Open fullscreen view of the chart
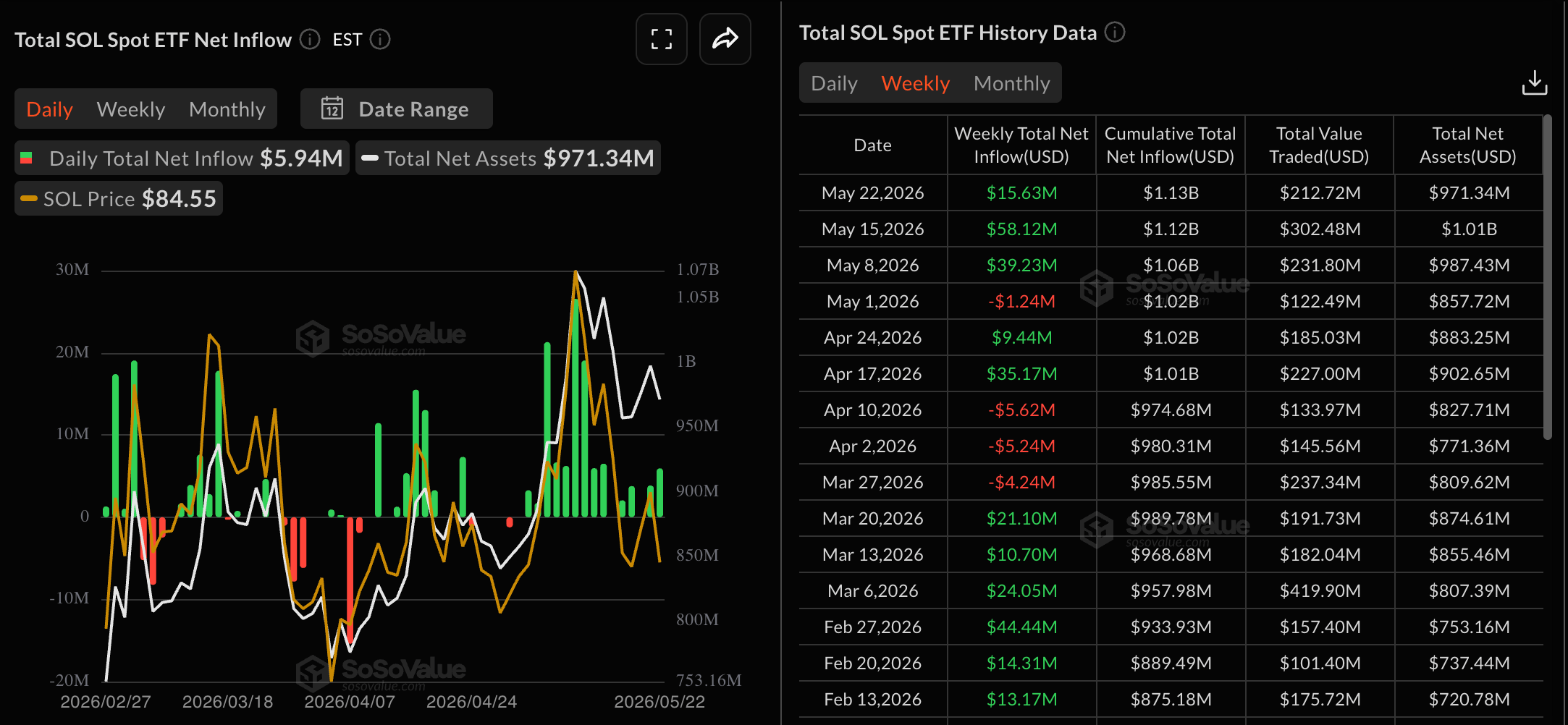1568x725 pixels. pos(661,39)
